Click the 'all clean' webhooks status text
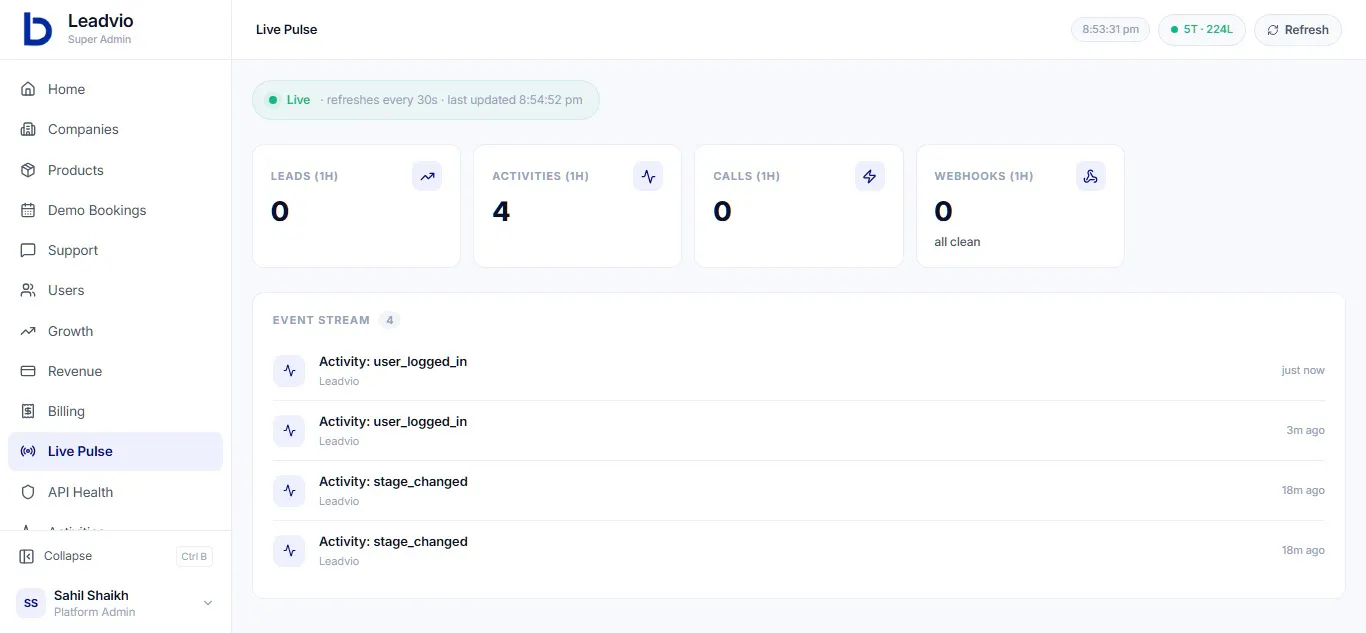 (x=957, y=242)
